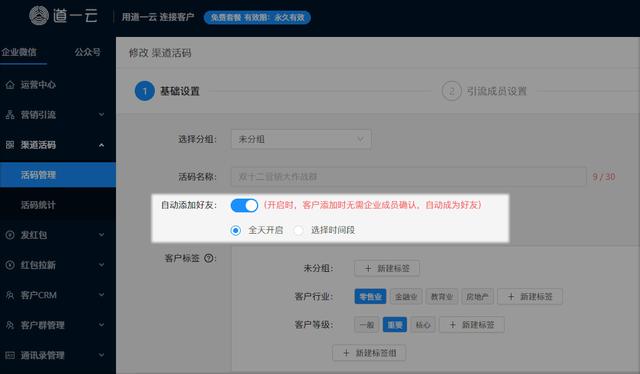Click the 发红包 sidebar icon

(x=10, y=235)
